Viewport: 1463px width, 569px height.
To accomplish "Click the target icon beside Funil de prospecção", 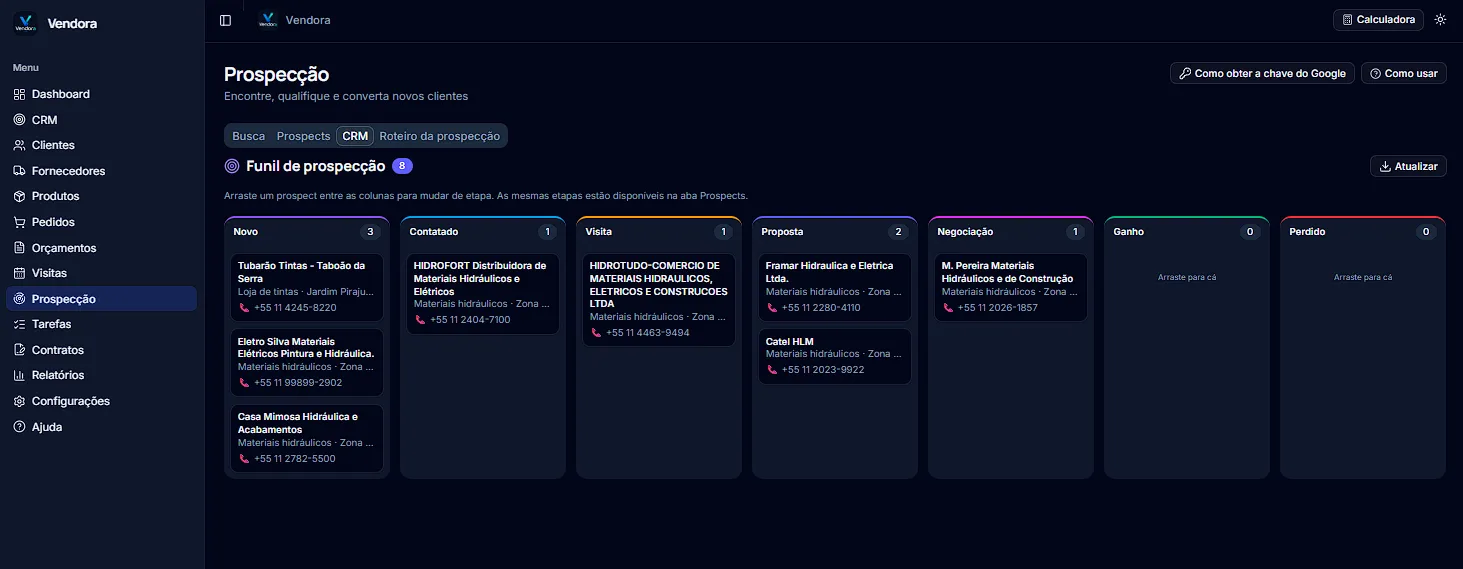I will [x=232, y=166].
